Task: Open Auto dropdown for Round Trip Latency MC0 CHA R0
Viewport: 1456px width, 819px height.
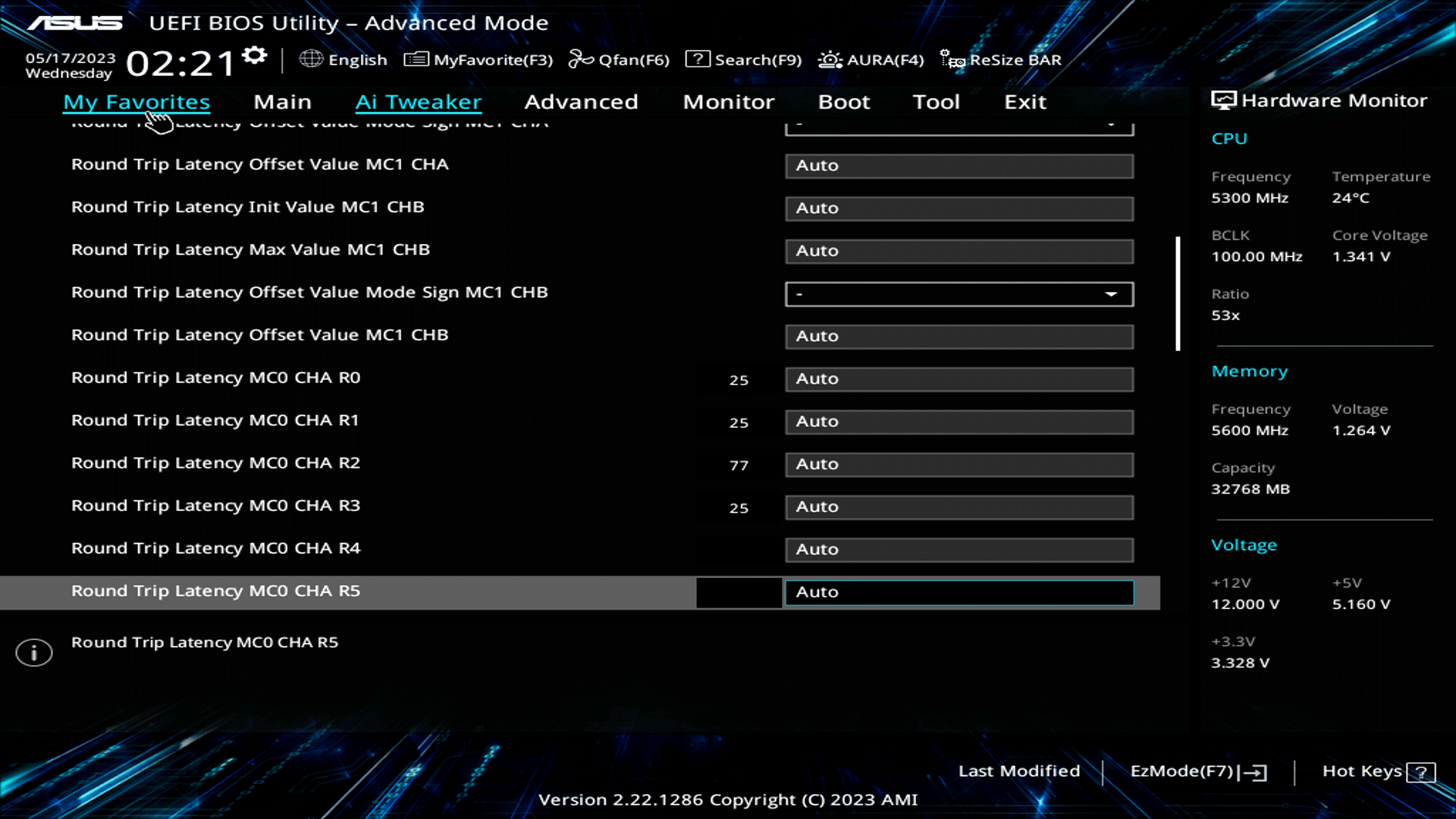Action: click(x=959, y=379)
